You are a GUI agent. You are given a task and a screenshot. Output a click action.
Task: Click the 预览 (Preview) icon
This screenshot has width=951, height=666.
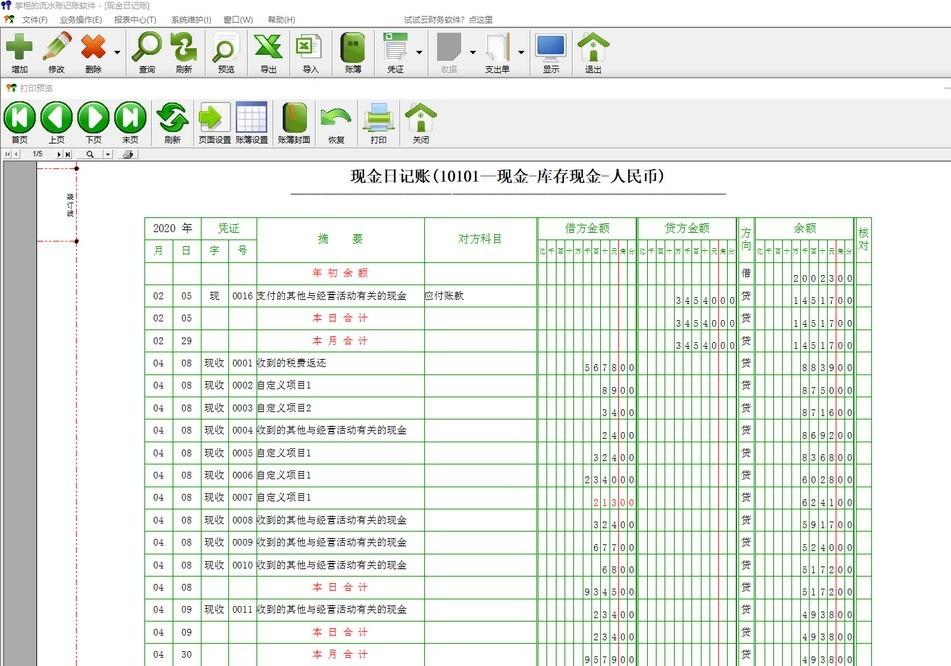click(226, 48)
